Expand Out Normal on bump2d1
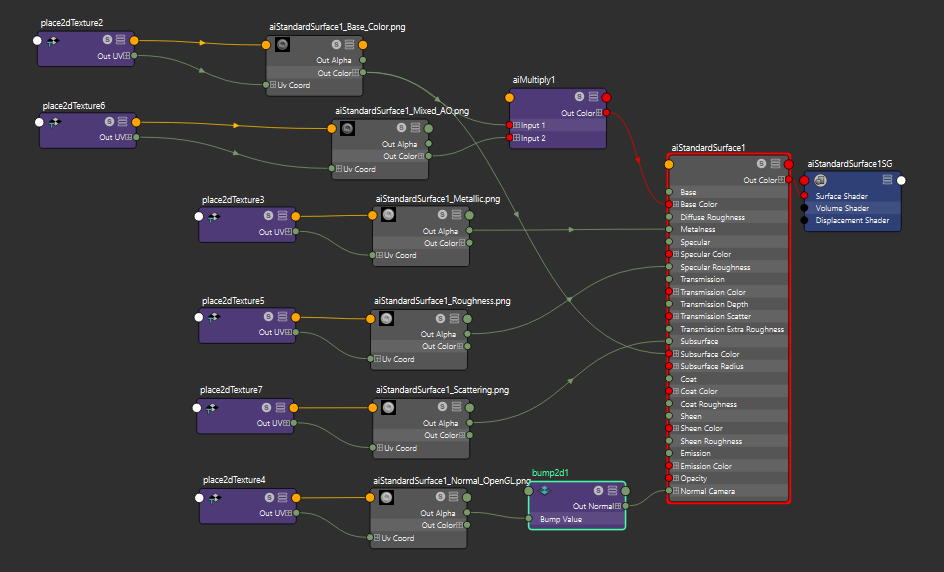The width and height of the screenshot is (944, 572). pyautogui.click(x=618, y=506)
